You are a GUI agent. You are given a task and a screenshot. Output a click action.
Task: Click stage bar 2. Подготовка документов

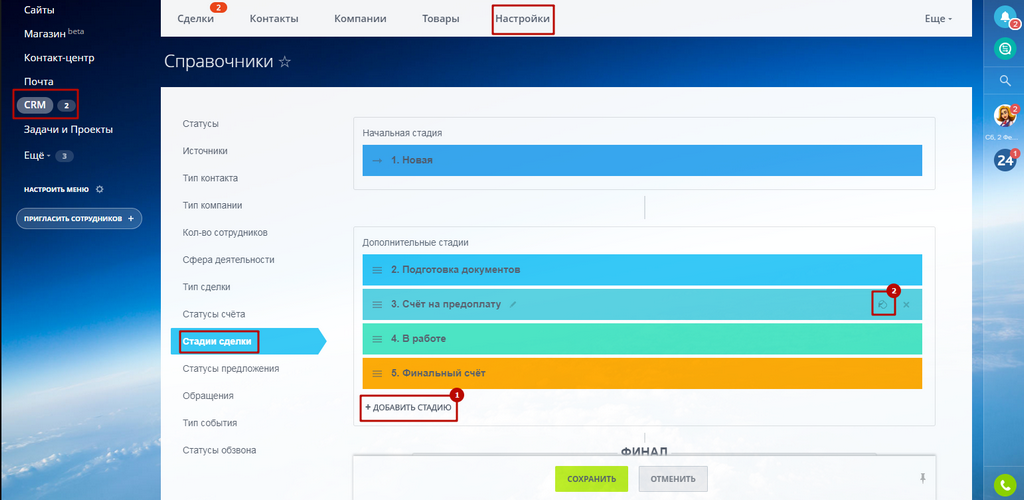[x=642, y=270]
